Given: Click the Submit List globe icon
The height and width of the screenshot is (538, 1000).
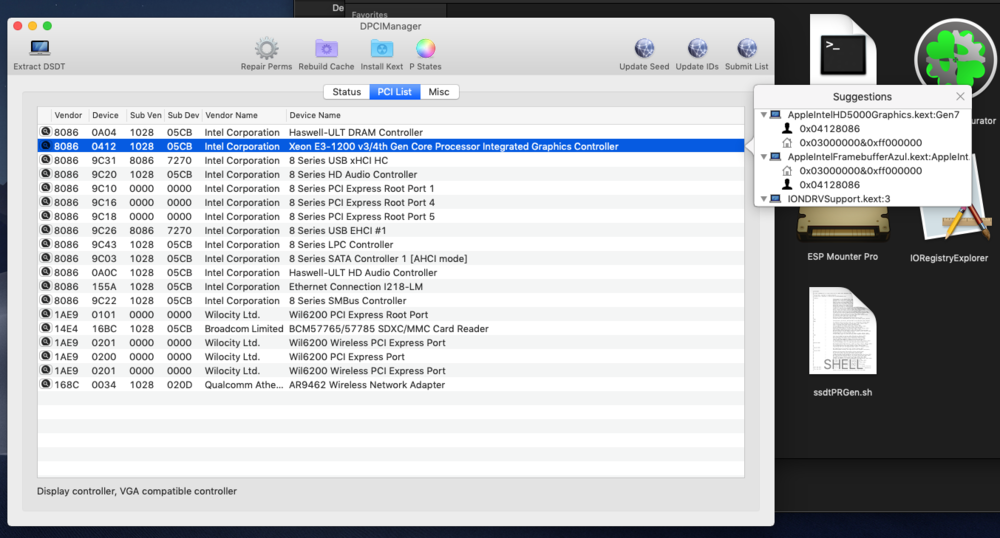Looking at the screenshot, I should [x=747, y=48].
